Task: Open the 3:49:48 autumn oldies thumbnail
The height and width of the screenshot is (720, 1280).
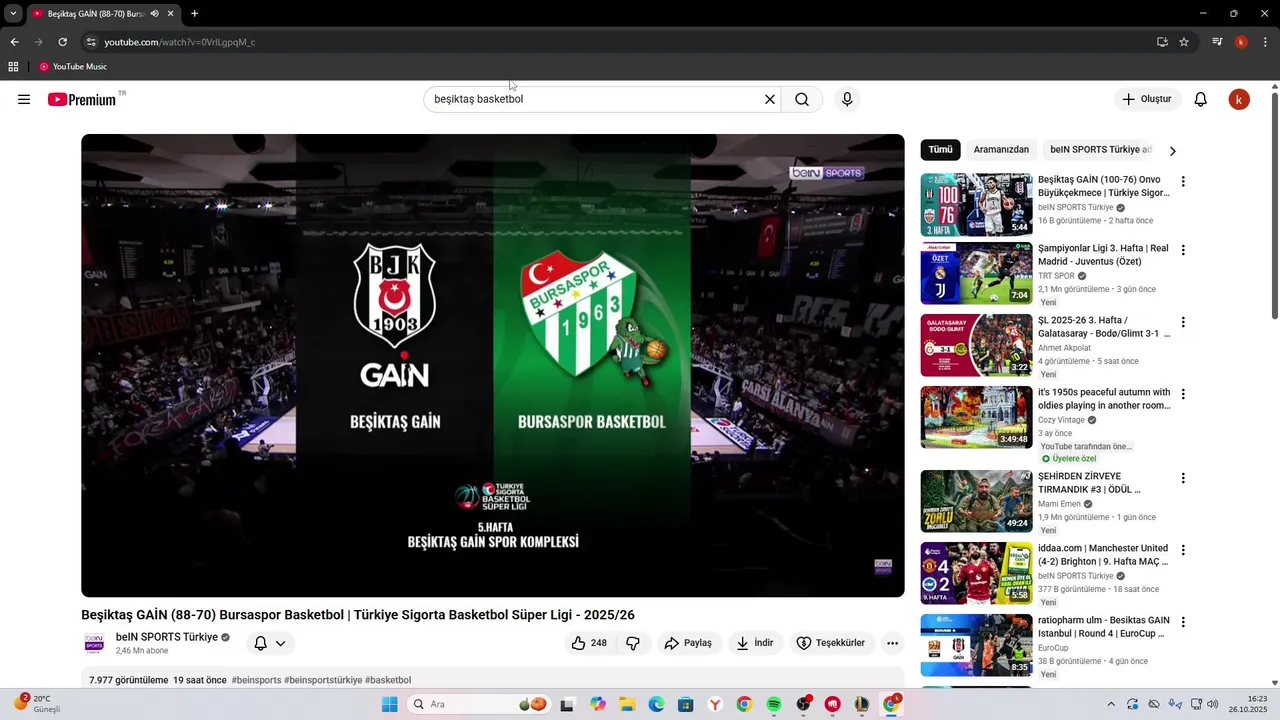Action: (x=976, y=417)
